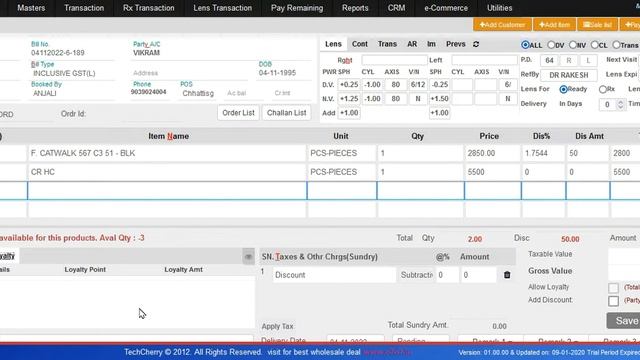
Task: Select the DV radio option
Action: pyautogui.click(x=551, y=45)
